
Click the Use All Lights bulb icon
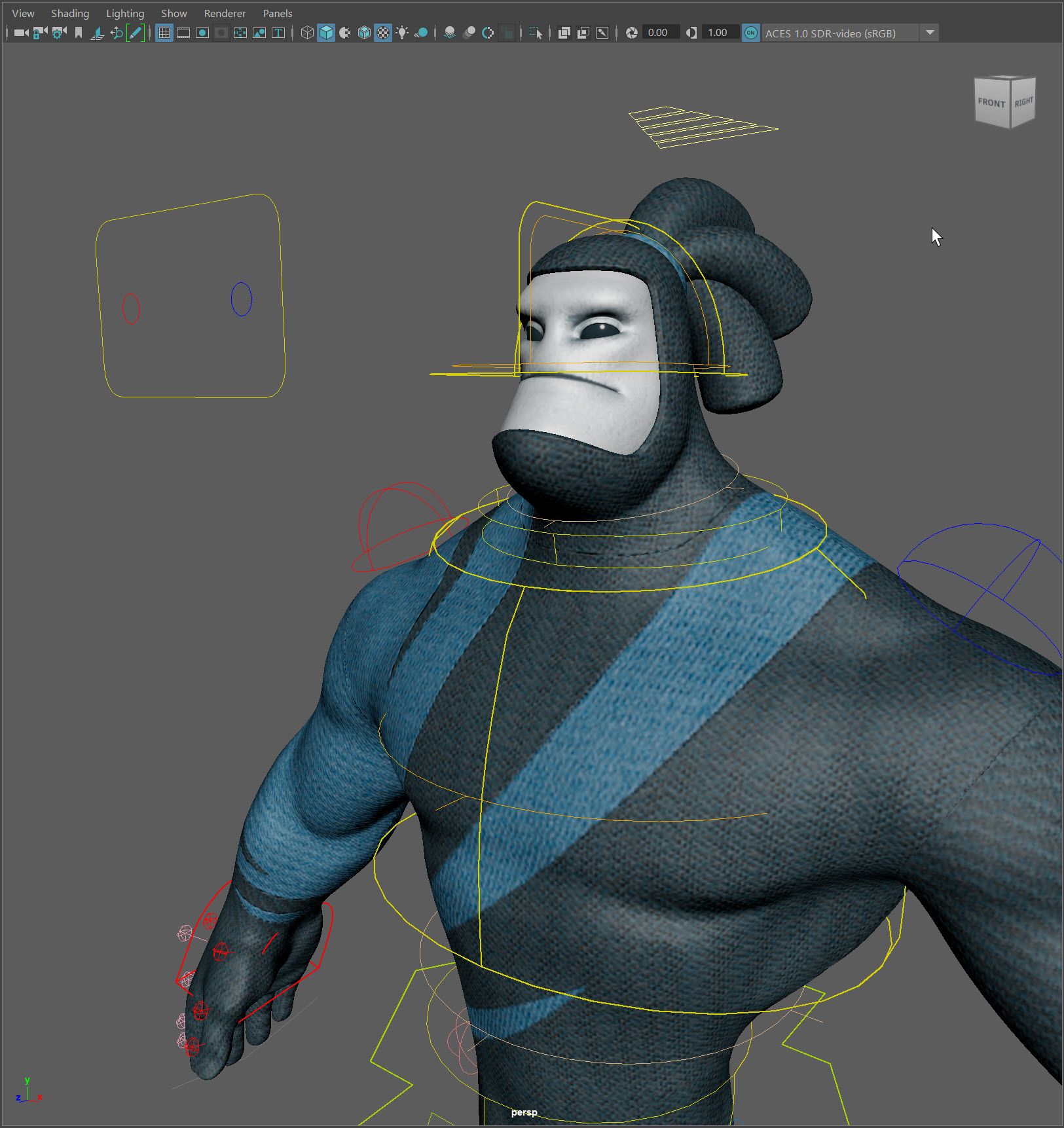tap(402, 33)
